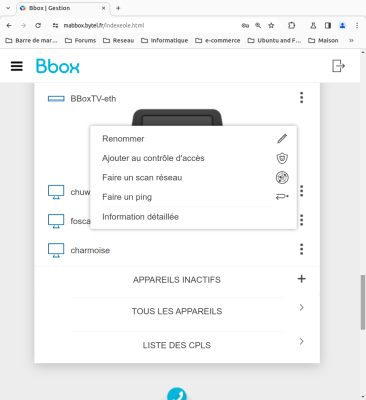Open a new browser tab
This screenshot has height=400, width=366.
tap(118, 8)
